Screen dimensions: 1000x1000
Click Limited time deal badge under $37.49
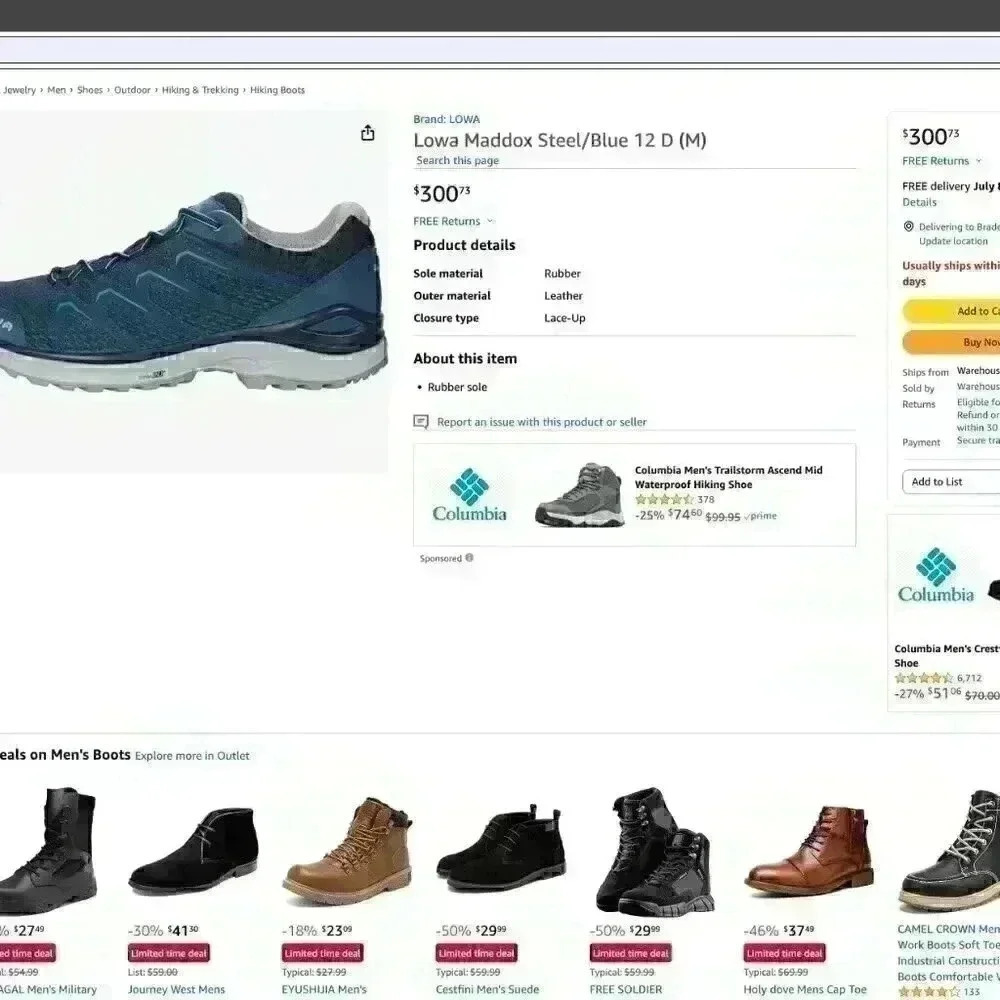(x=784, y=953)
